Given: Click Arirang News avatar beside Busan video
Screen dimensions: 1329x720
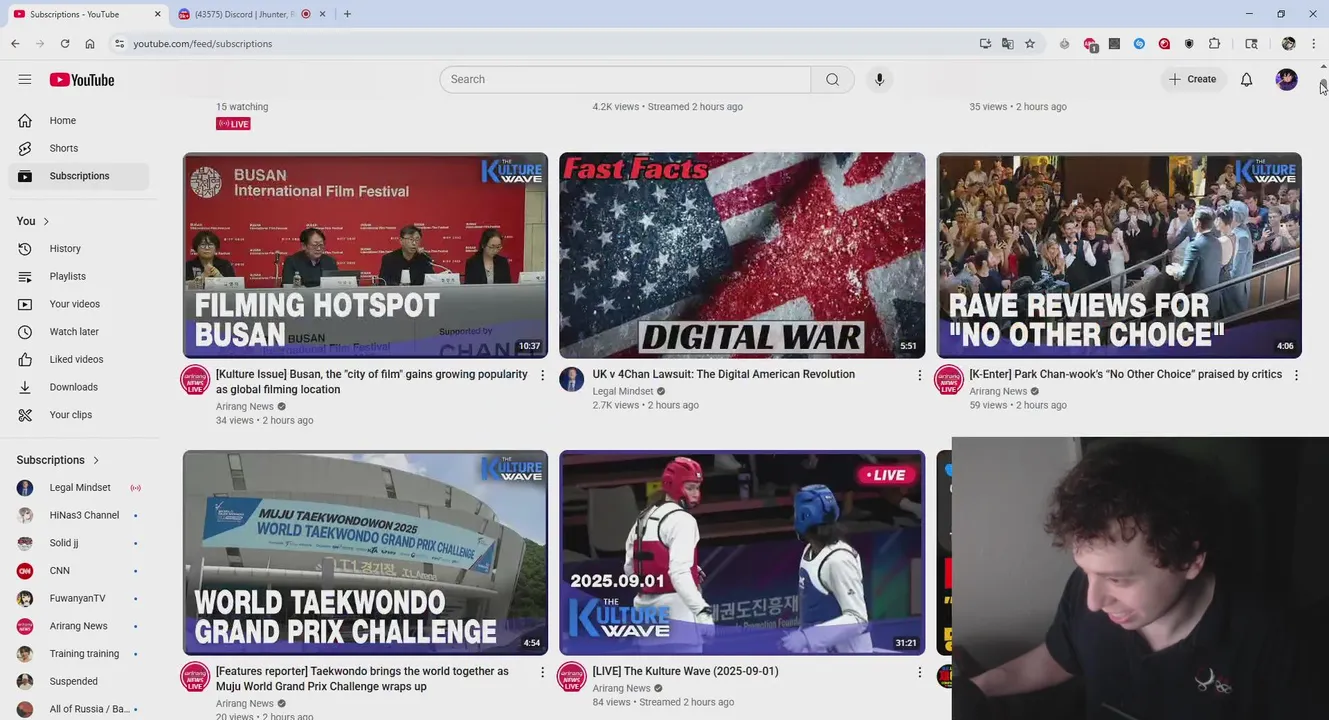Looking at the screenshot, I should tap(195, 380).
